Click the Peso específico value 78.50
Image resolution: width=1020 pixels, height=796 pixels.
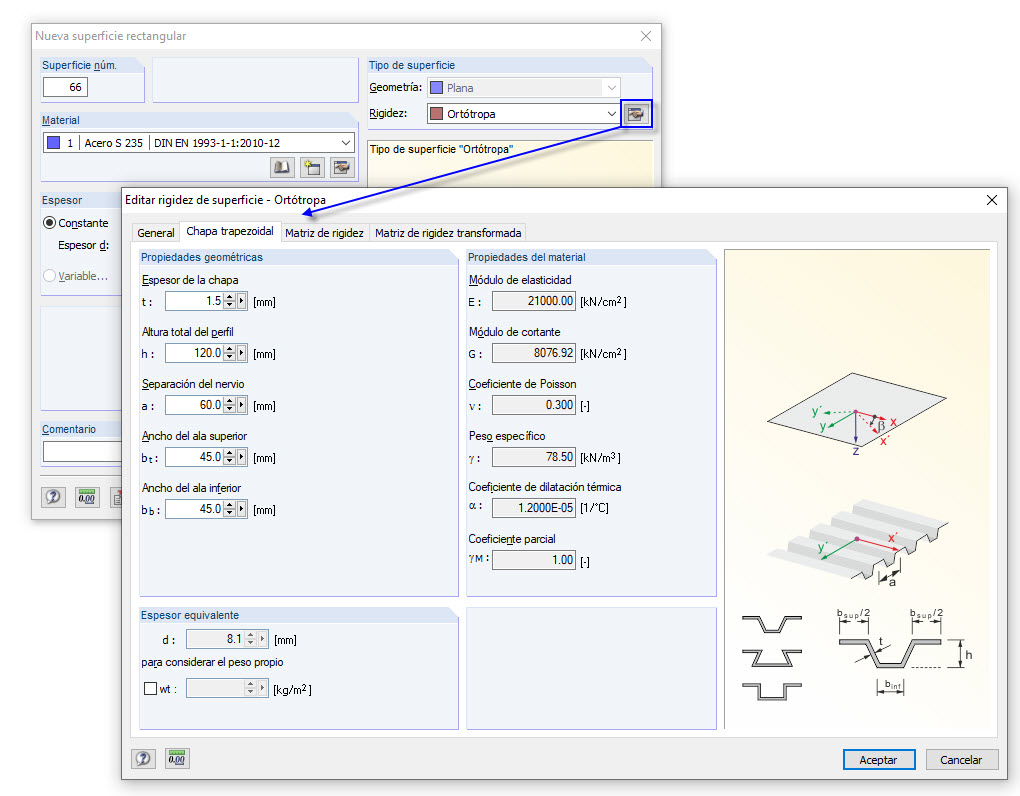coord(533,457)
